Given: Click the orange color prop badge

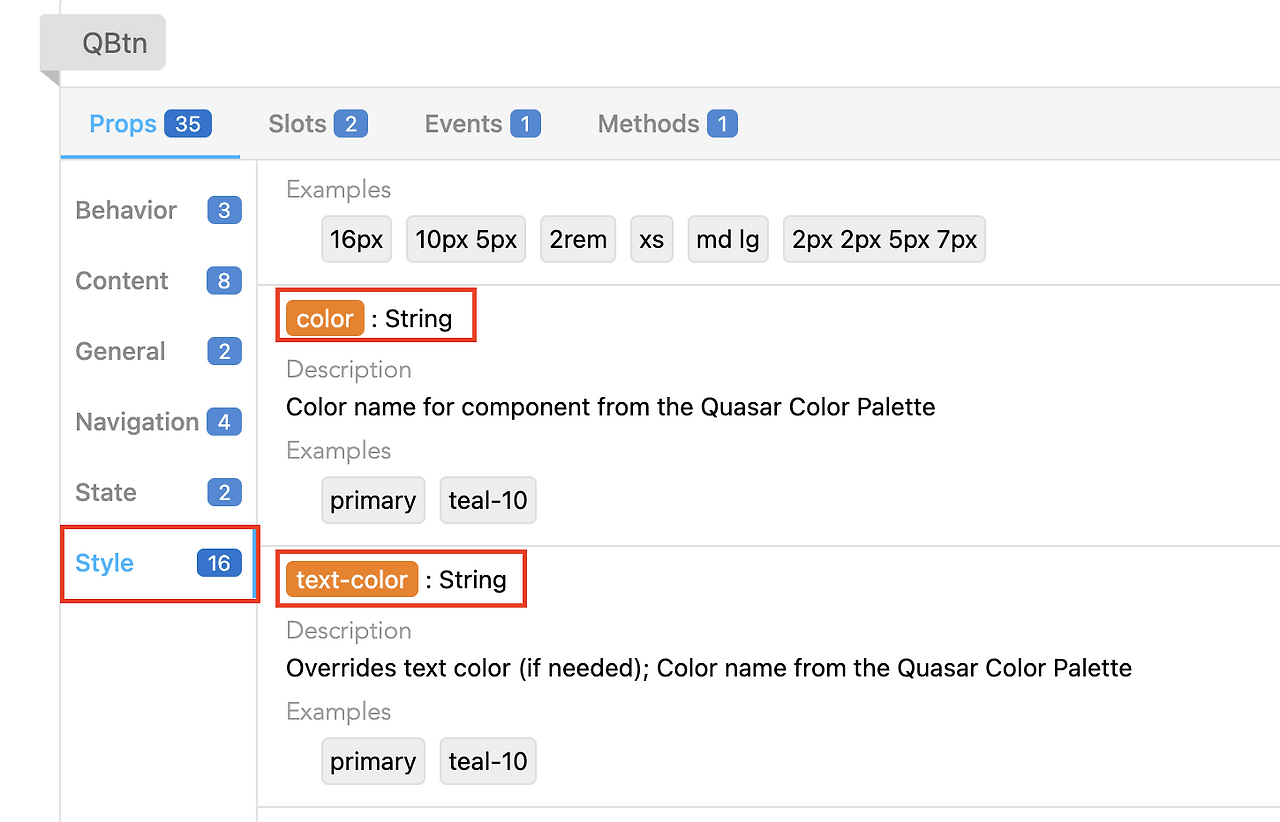Looking at the screenshot, I should coord(325,319).
